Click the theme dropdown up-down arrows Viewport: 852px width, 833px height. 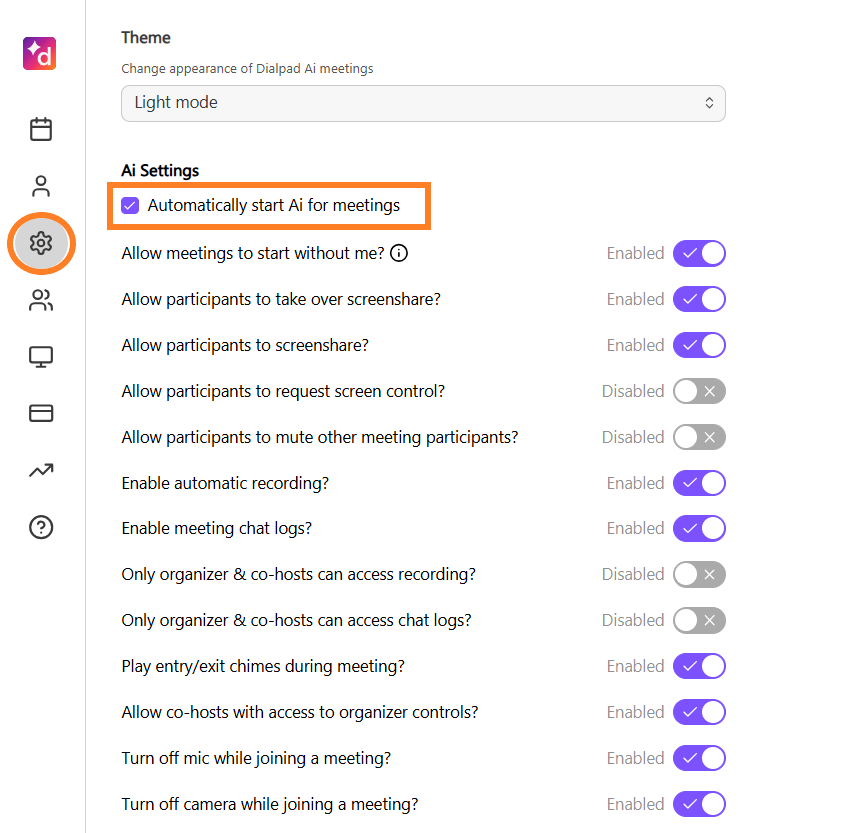pyautogui.click(x=709, y=103)
